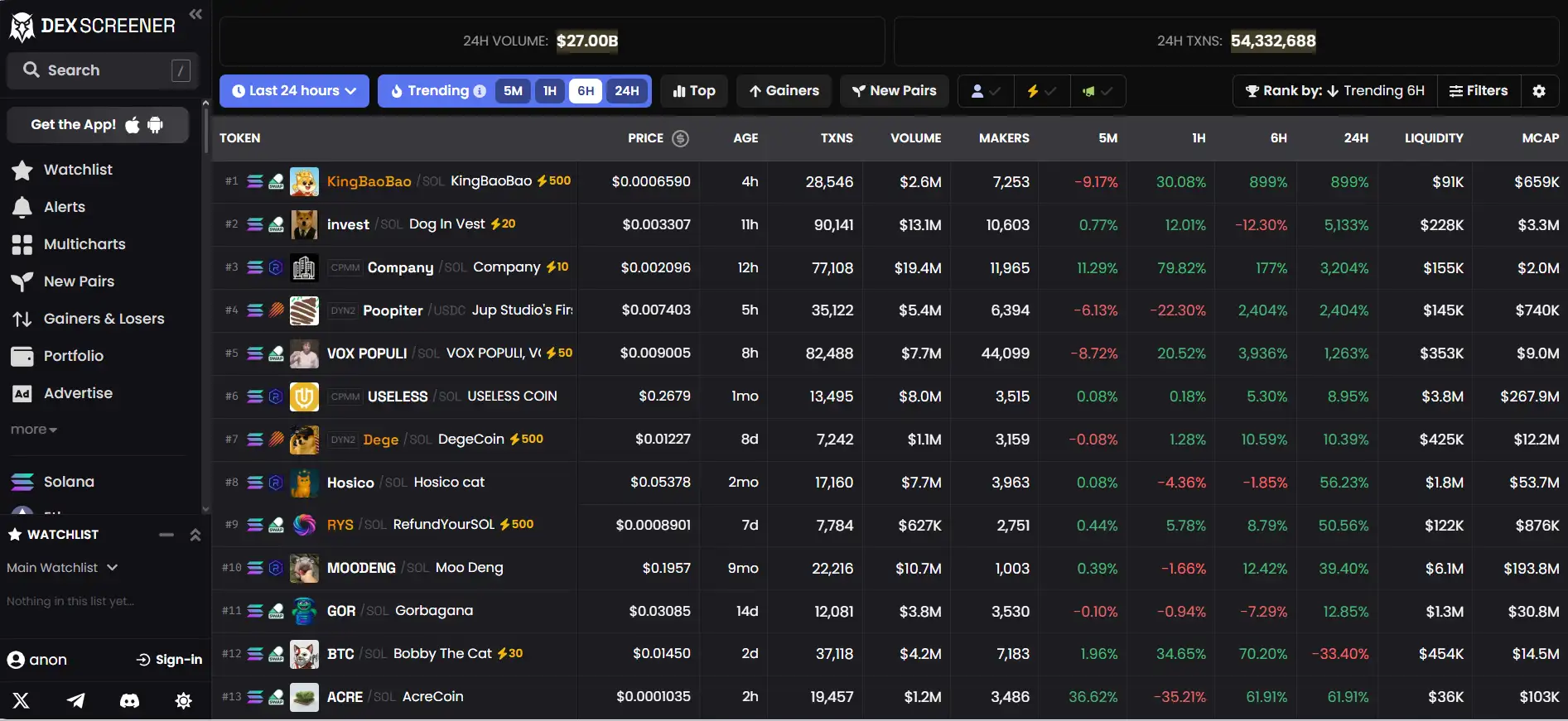Screen dimensions: 1568x721
Task: Collapse sidebar with double-chevron icon
Action: click(x=195, y=14)
